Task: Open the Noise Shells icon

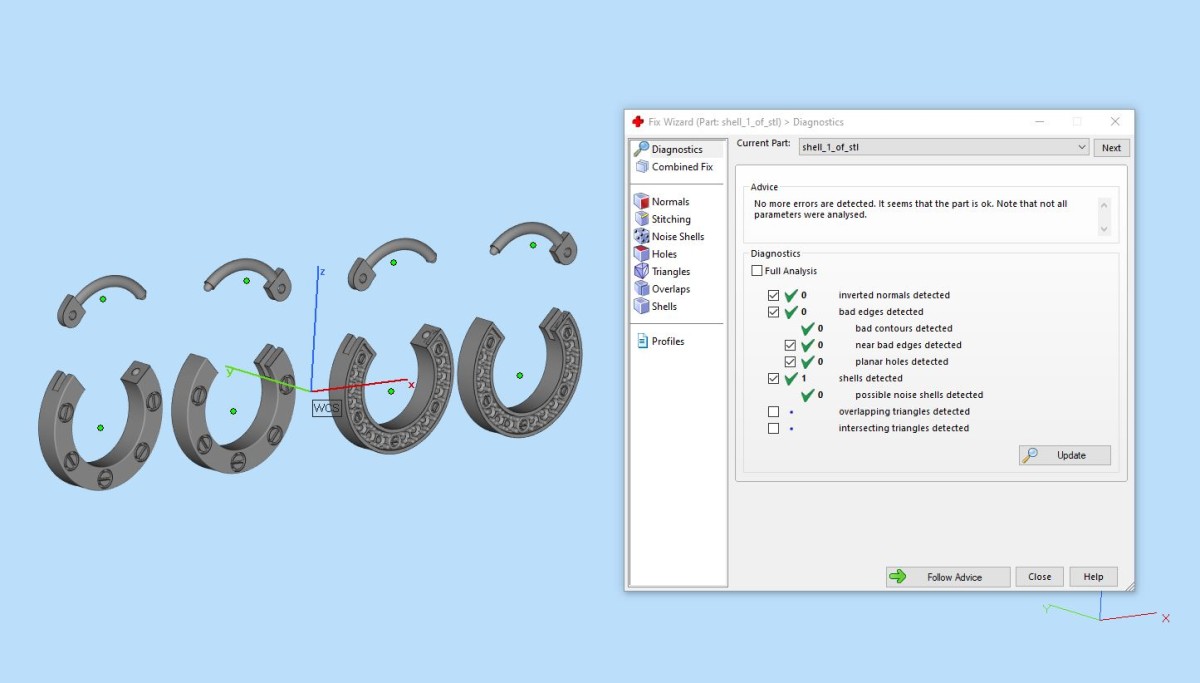Action: 641,236
